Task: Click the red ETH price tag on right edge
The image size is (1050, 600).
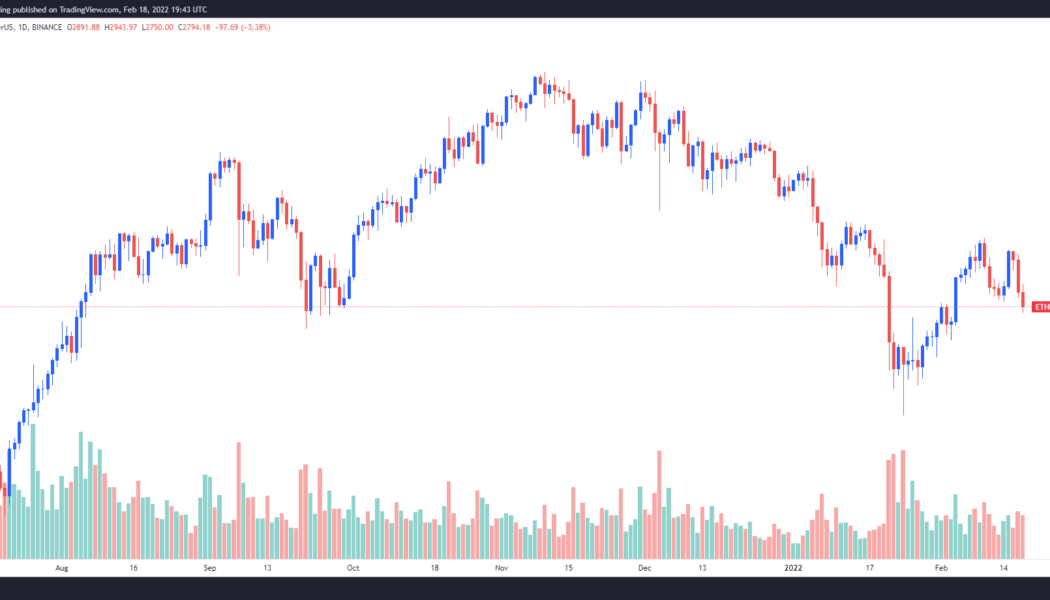Action: point(1041,306)
